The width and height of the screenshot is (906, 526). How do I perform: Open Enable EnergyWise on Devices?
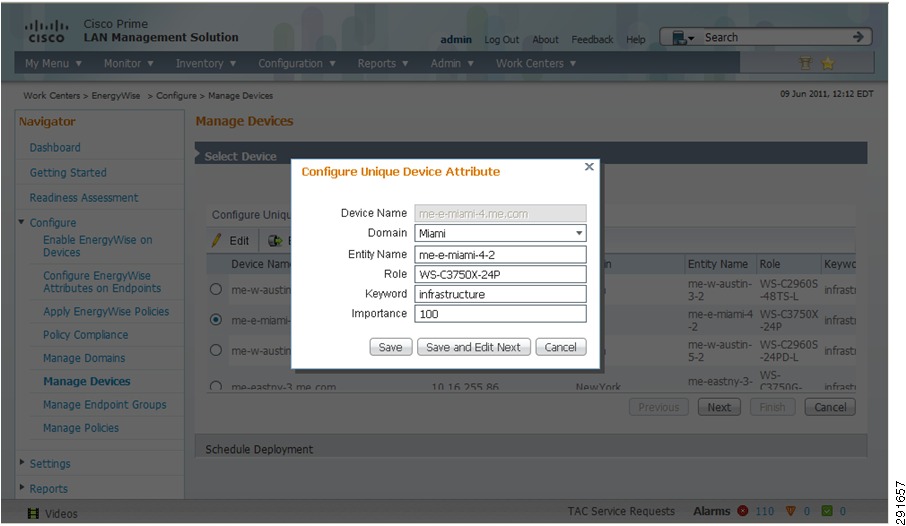(x=98, y=246)
